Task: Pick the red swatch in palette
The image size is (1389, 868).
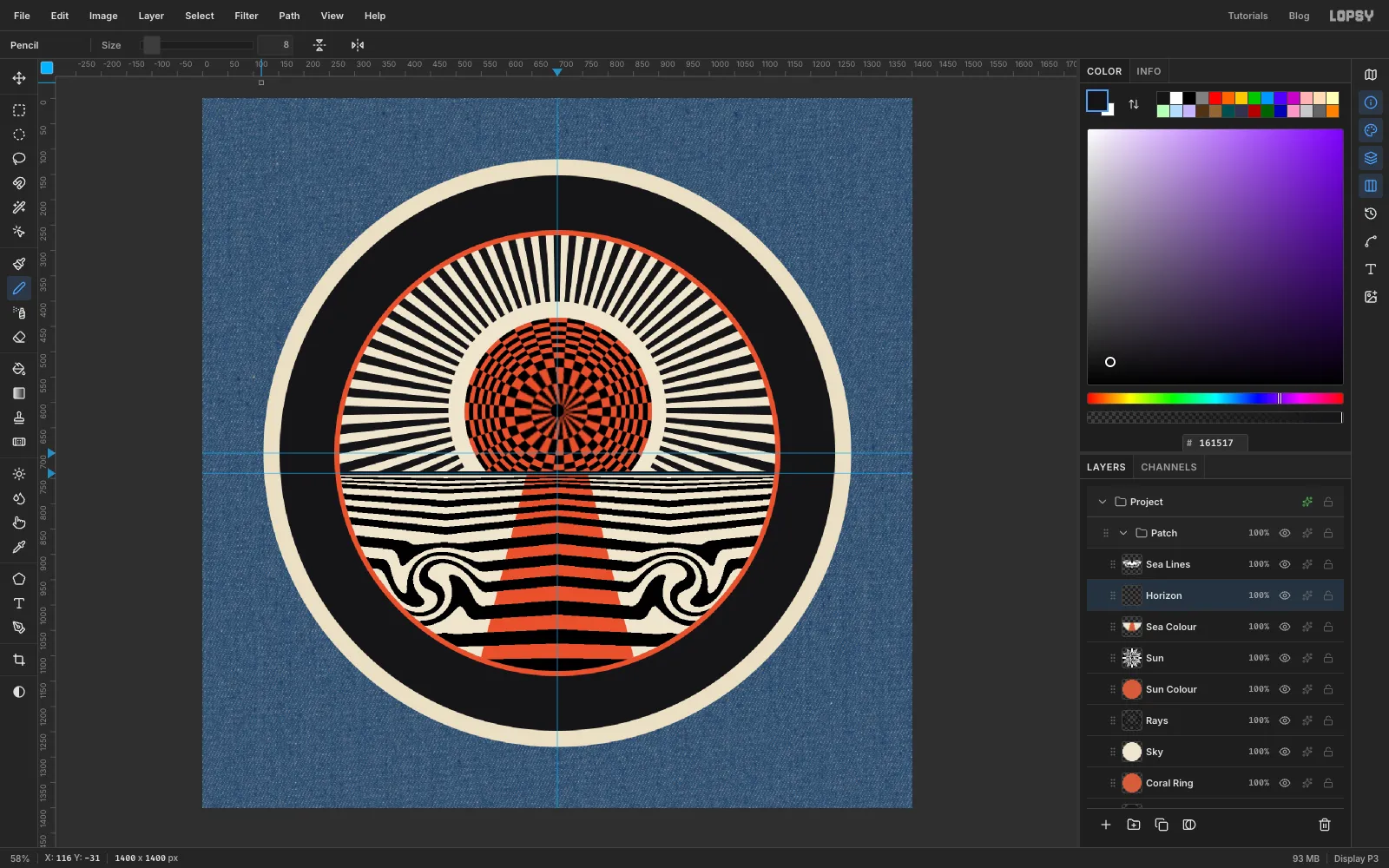Action: (x=1215, y=98)
